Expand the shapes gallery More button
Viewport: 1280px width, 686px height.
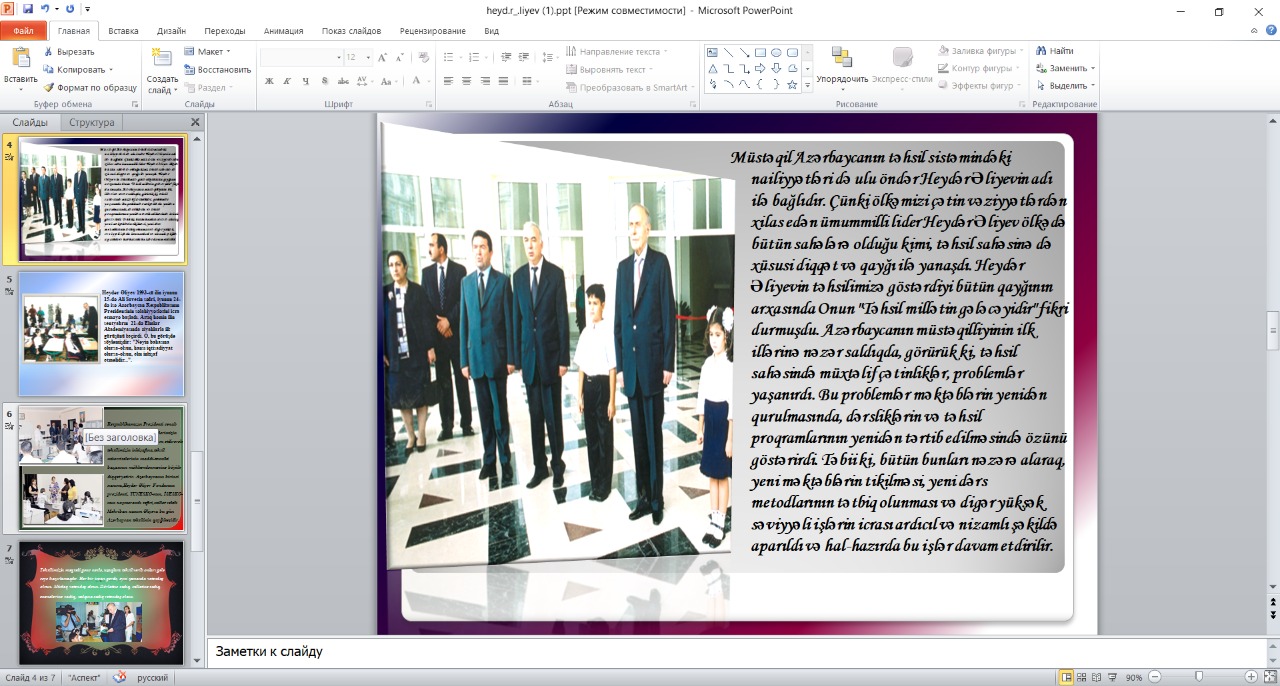point(807,85)
